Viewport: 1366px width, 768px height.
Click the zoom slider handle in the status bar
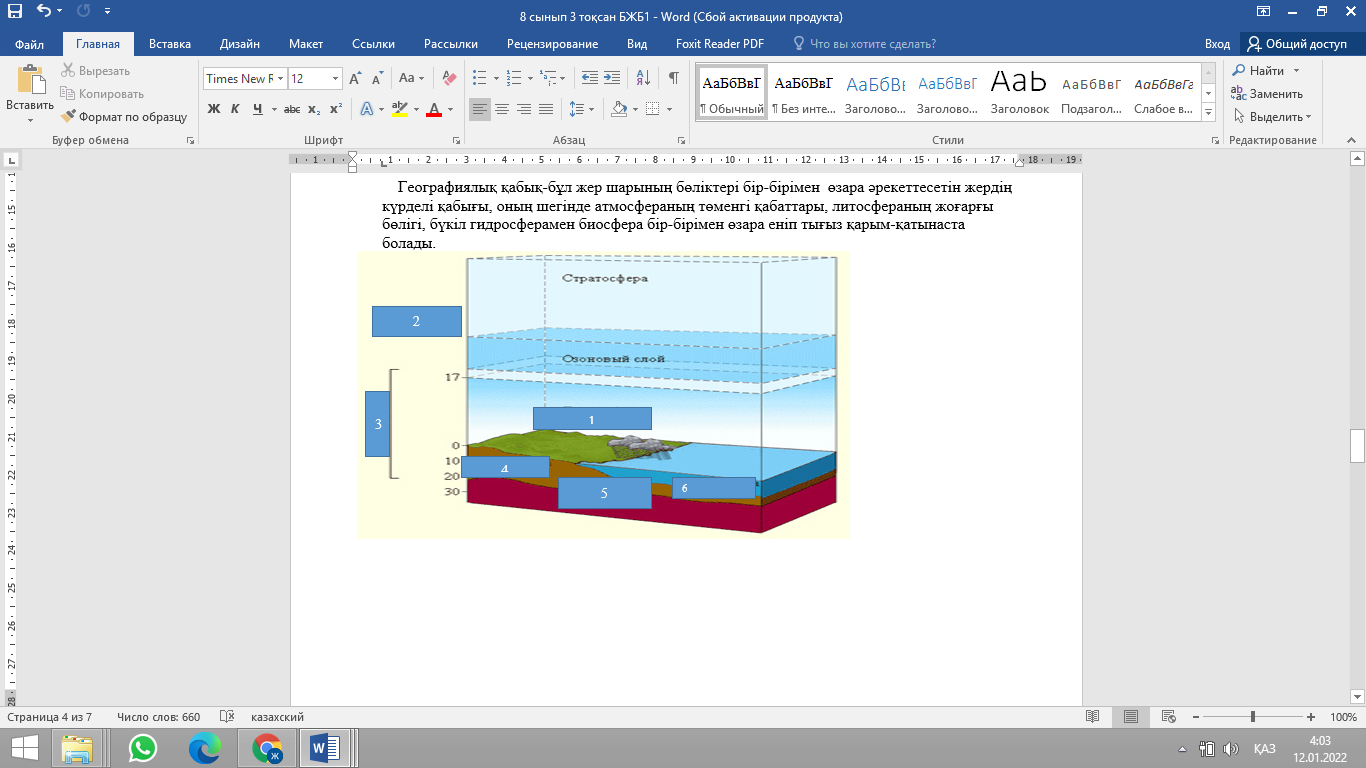[x=1253, y=717]
